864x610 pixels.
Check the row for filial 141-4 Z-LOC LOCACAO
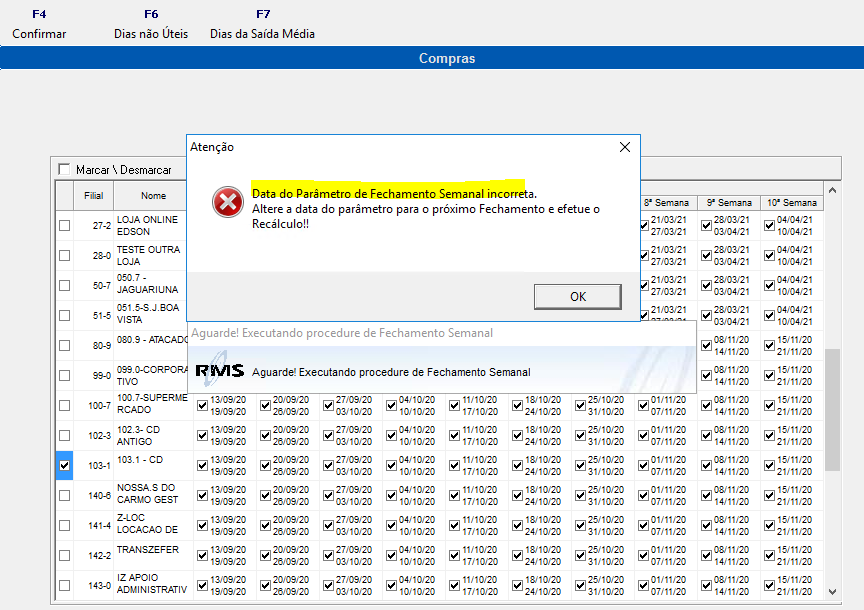64,526
